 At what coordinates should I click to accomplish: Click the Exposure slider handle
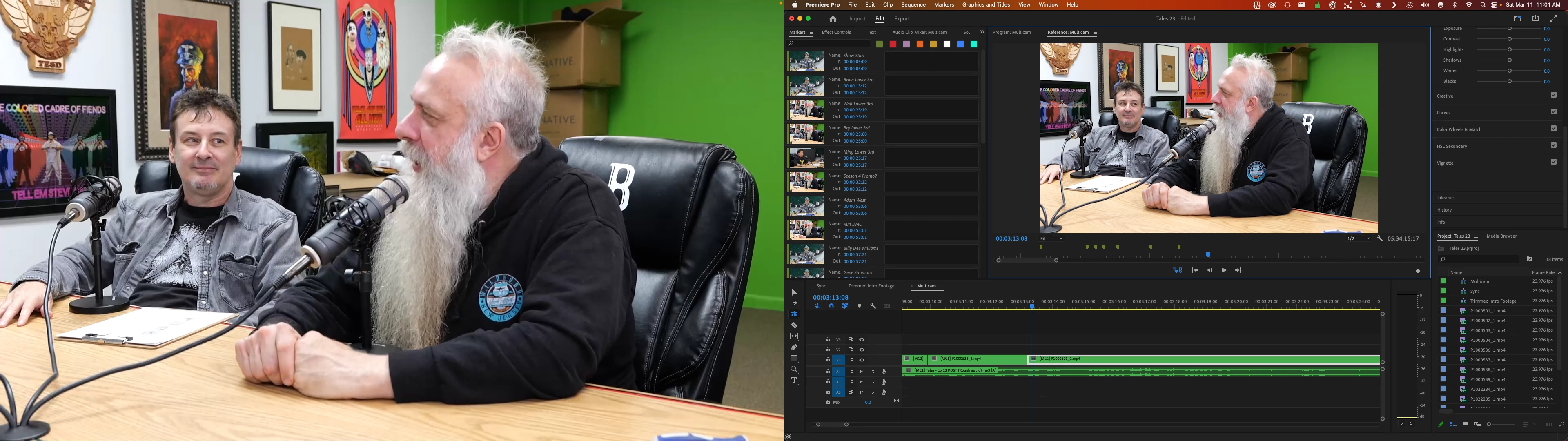1509,29
